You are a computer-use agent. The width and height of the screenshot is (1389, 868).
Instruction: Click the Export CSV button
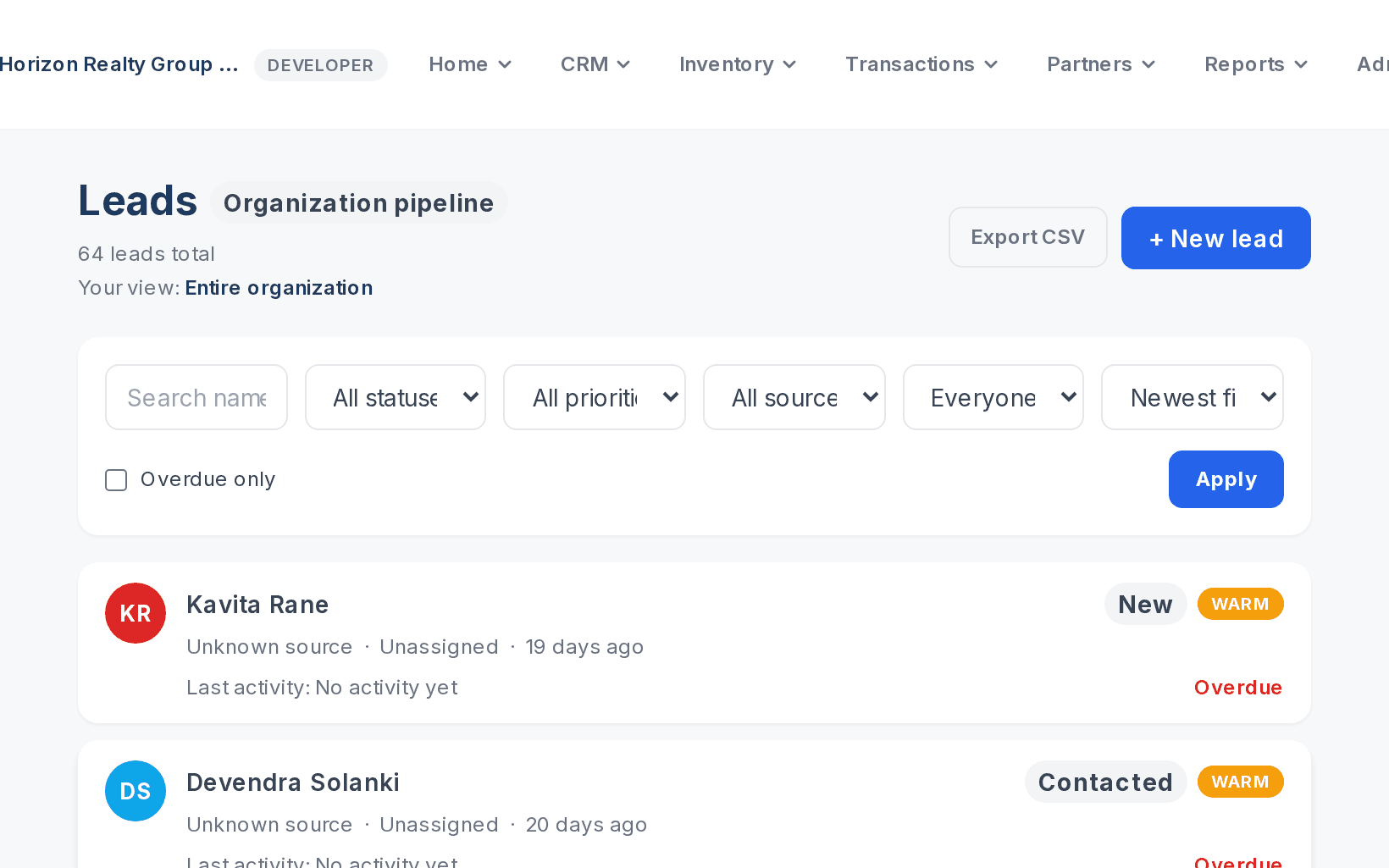[x=1028, y=237]
